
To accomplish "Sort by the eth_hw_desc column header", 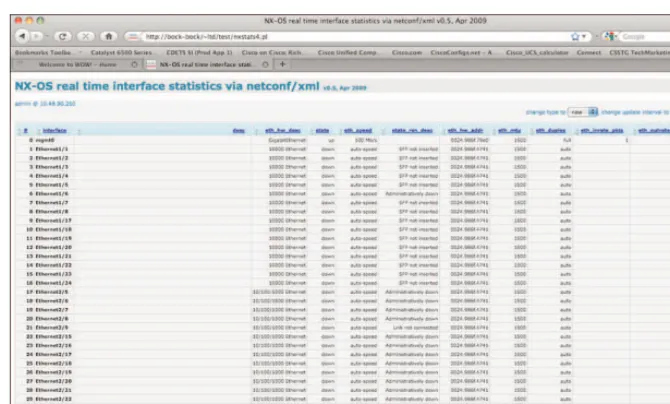I will point(282,130).
